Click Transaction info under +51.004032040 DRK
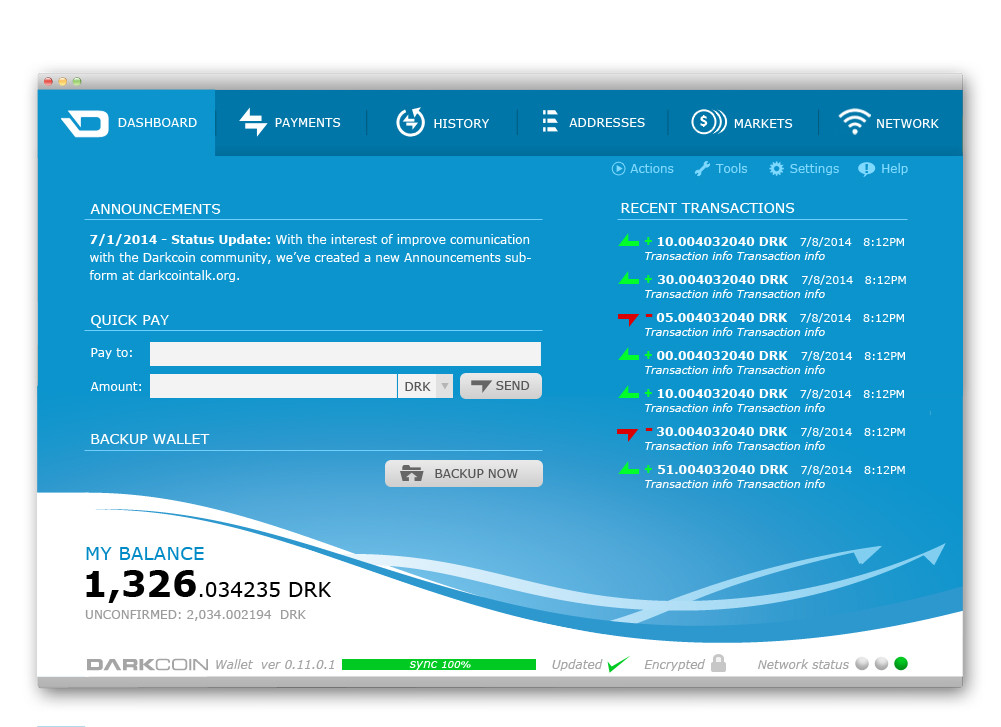The width and height of the screenshot is (1001, 727). [x=735, y=484]
